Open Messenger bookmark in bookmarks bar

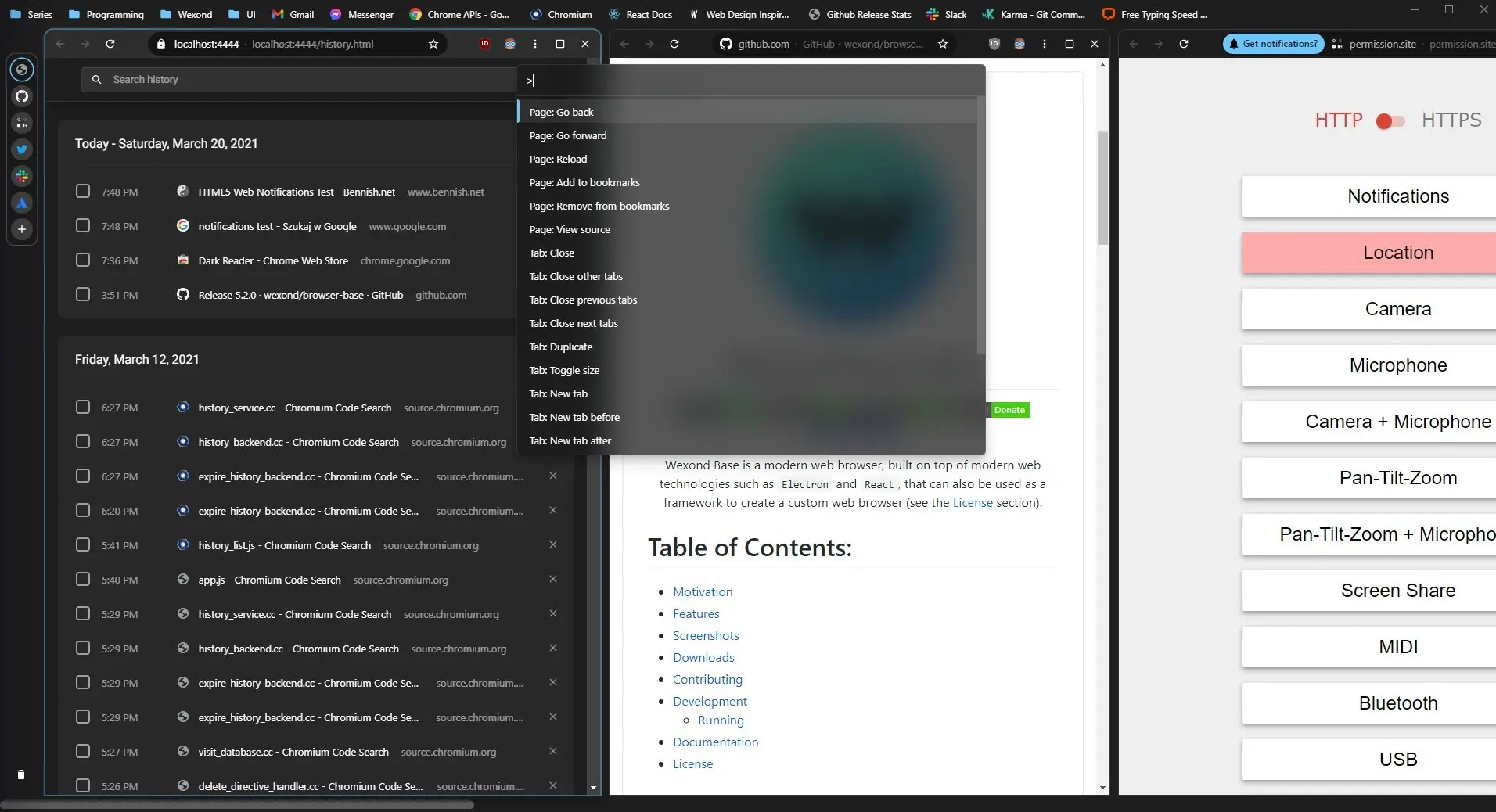click(x=361, y=14)
